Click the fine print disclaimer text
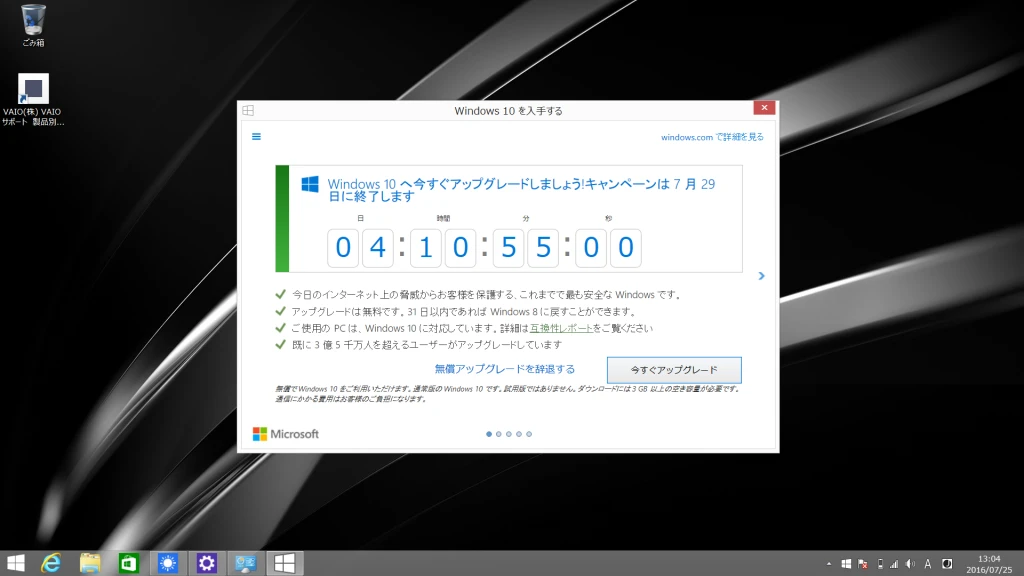This screenshot has width=1024, height=576. [508, 394]
